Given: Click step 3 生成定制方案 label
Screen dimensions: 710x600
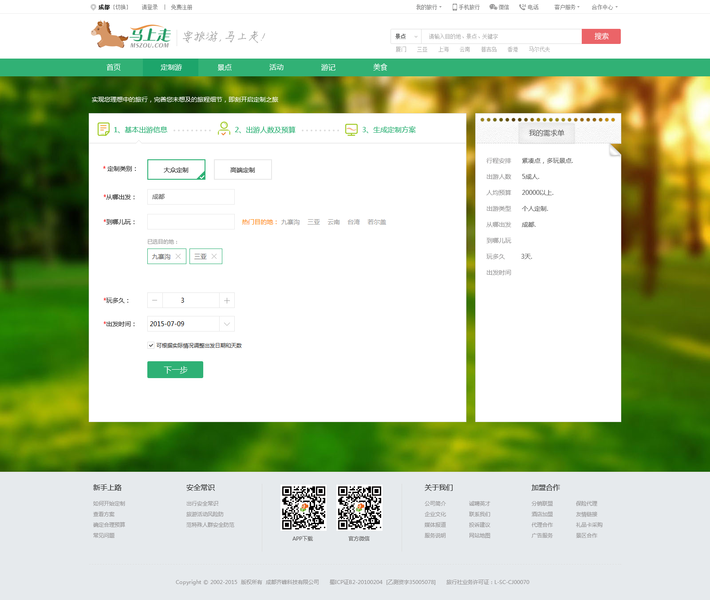Looking at the screenshot, I should tap(389, 130).
